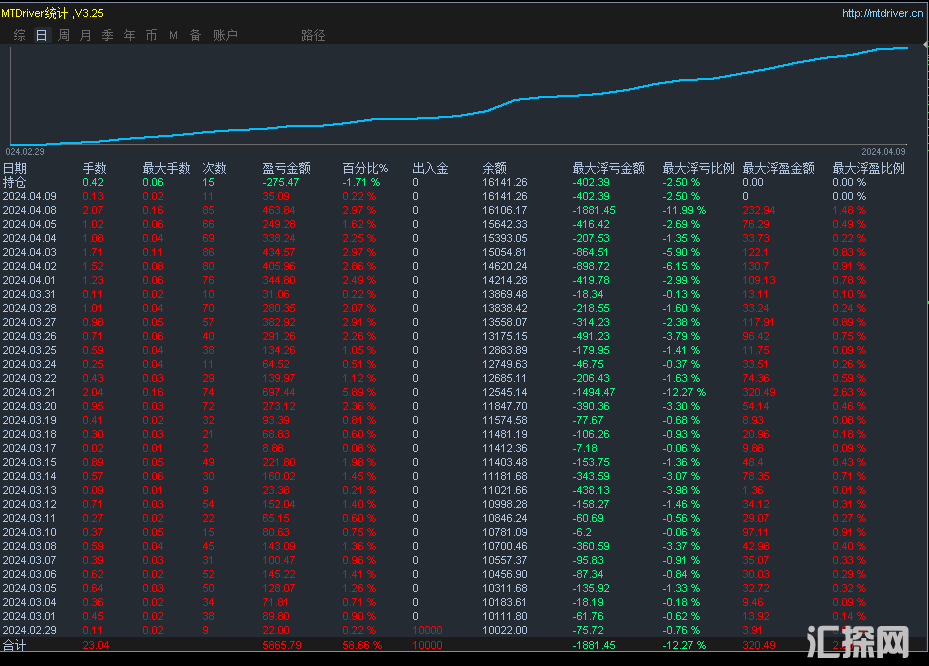Switch to the 账户 account tab
The width and height of the screenshot is (929, 666).
[x=225, y=35]
